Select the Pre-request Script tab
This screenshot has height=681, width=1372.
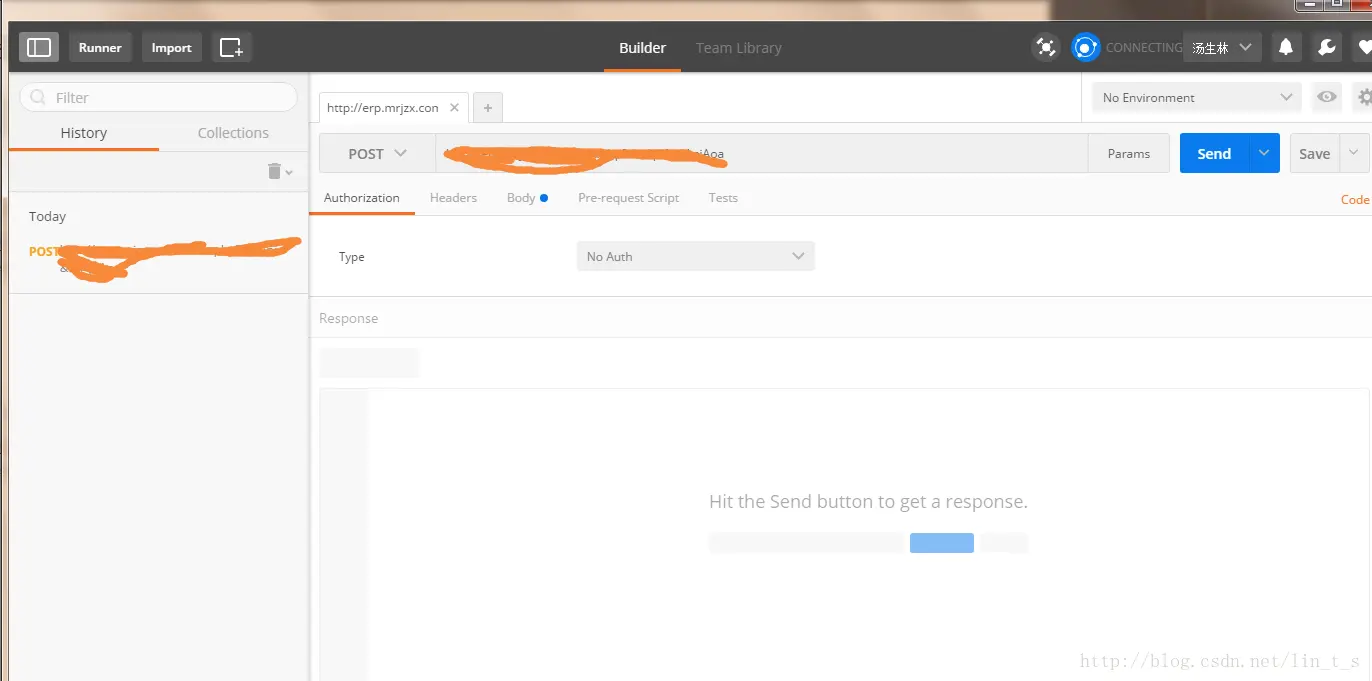coord(628,197)
